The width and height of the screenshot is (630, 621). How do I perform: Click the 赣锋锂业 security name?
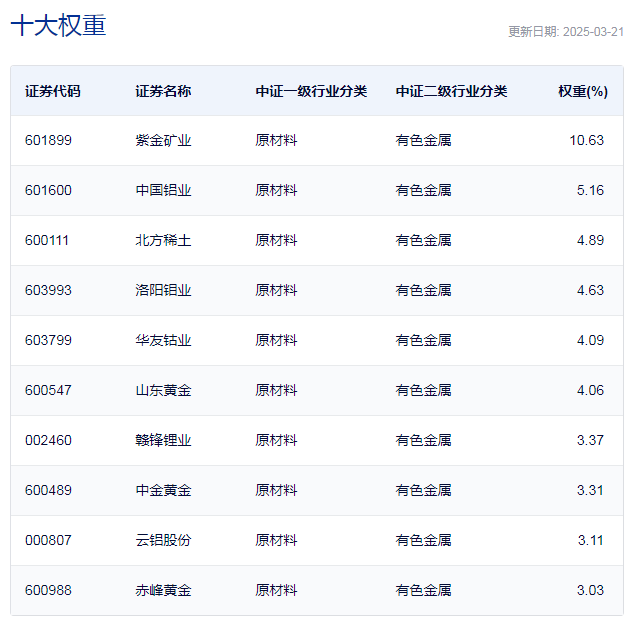(163, 440)
